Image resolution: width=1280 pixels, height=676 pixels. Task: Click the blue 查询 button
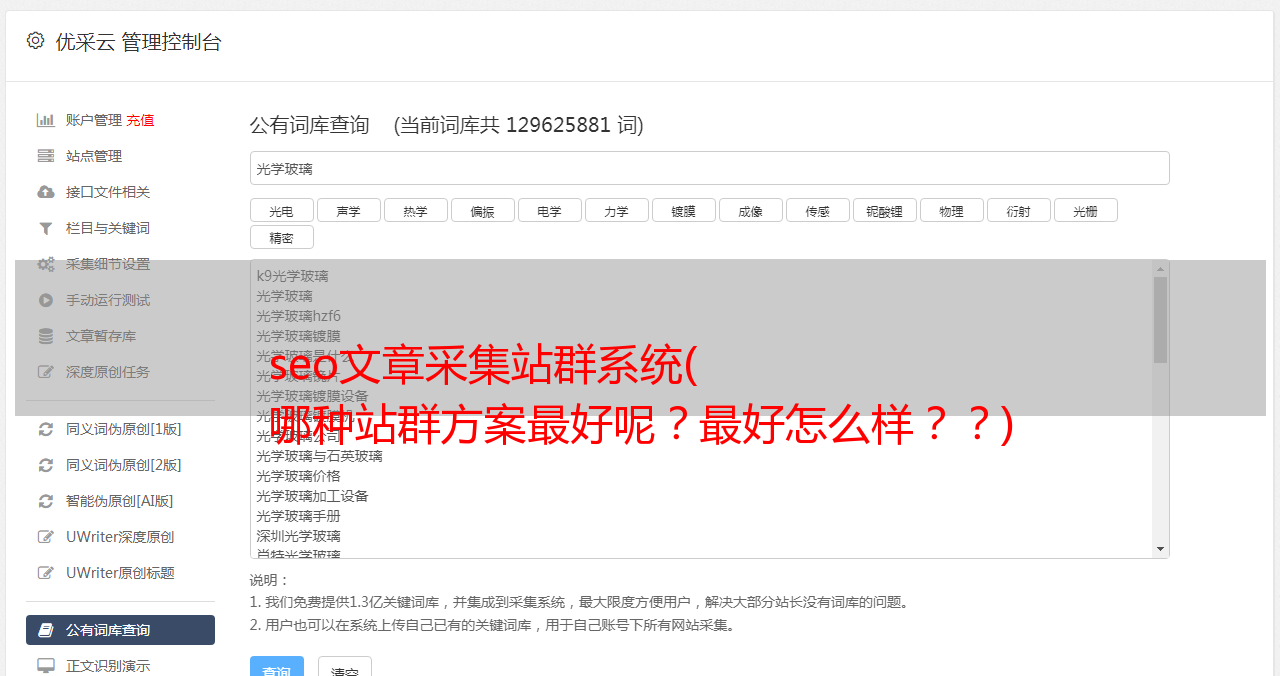pyautogui.click(x=277, y=667)
